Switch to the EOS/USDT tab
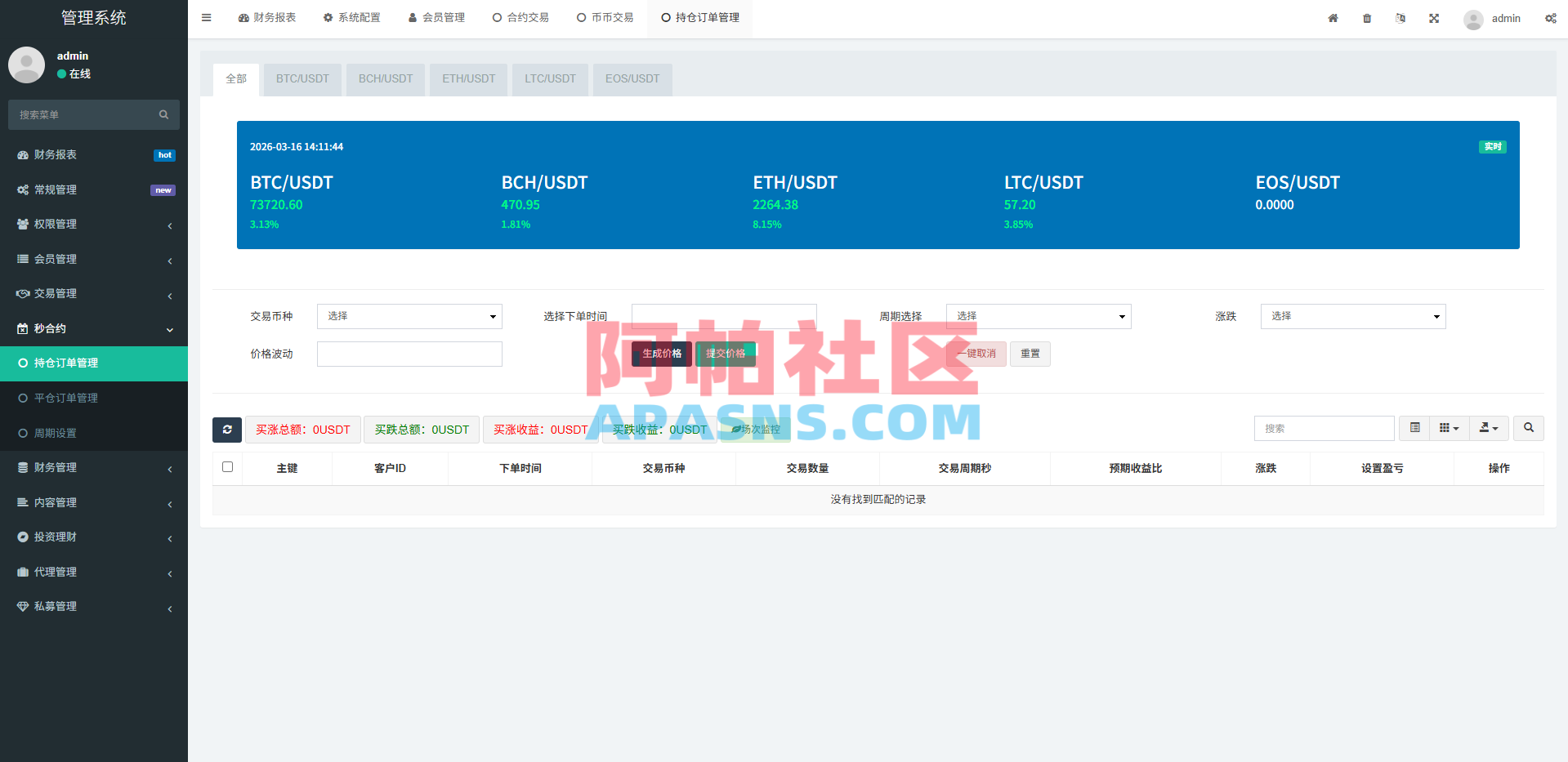The image size is (1568, 762). pyautogui.click(x=632, y=79)
